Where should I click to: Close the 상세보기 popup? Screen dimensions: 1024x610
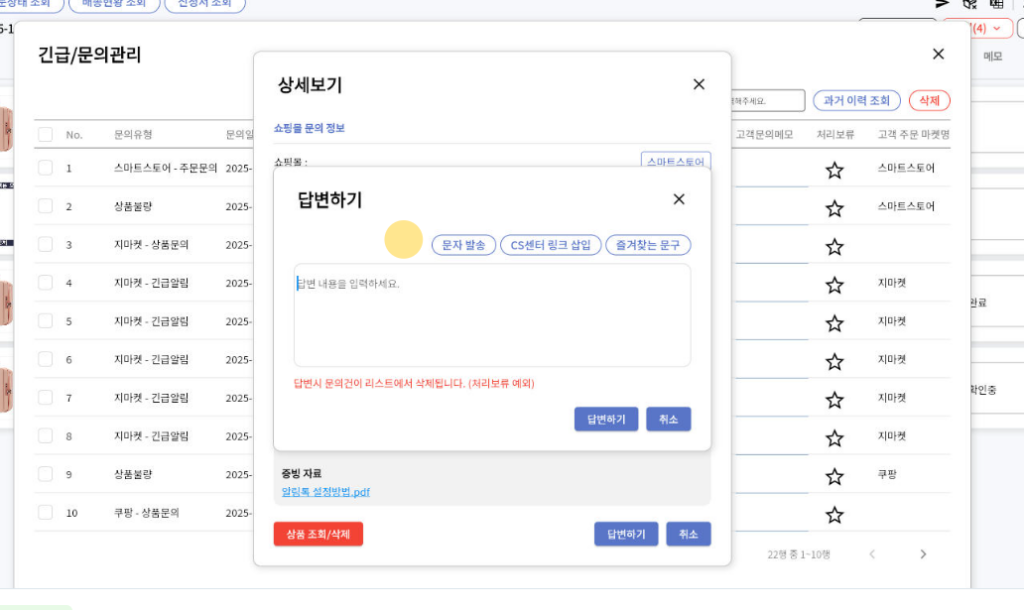tap(699, 85)
